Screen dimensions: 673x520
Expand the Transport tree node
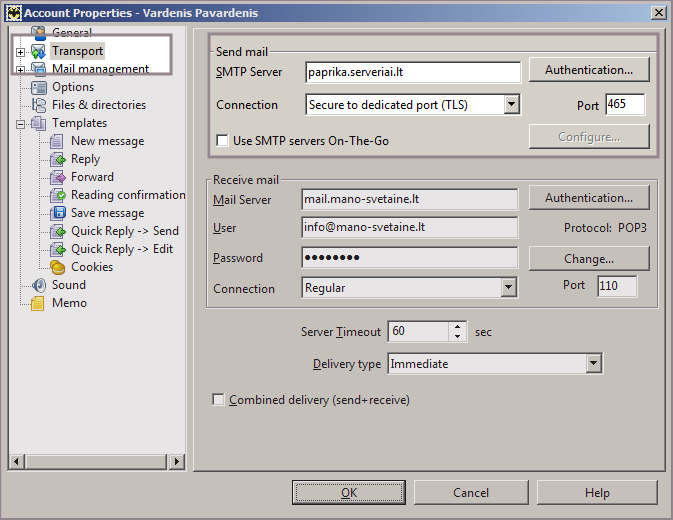tap(20, 51)
